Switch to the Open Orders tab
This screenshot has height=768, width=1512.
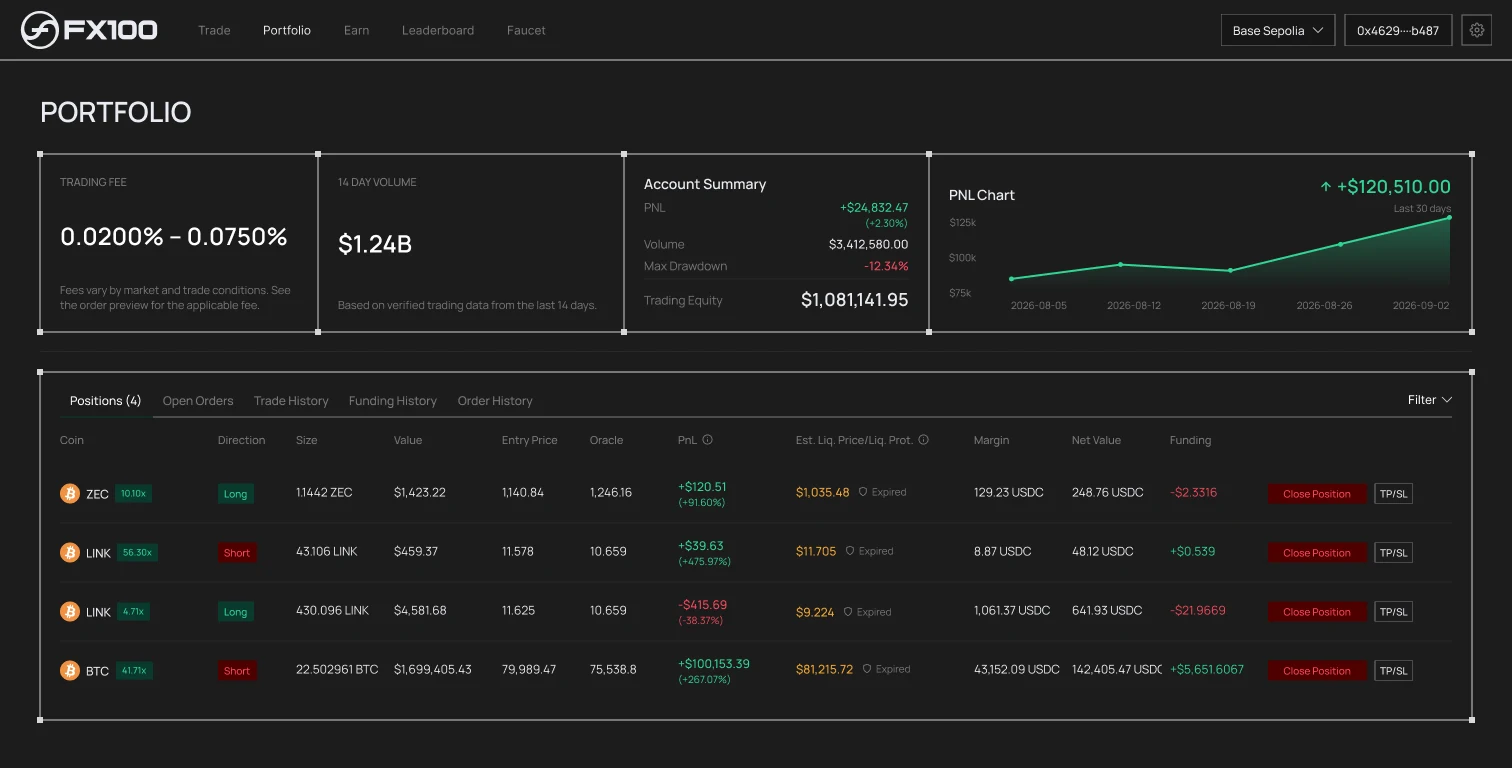198,401
